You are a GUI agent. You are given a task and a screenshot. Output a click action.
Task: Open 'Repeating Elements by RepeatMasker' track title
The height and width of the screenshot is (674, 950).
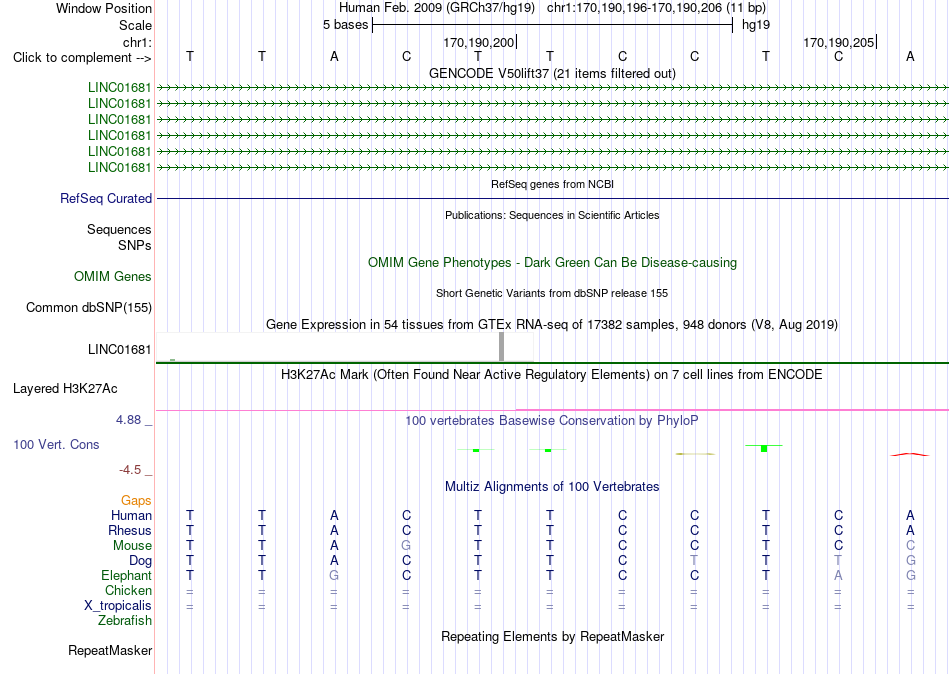point(552,636)
